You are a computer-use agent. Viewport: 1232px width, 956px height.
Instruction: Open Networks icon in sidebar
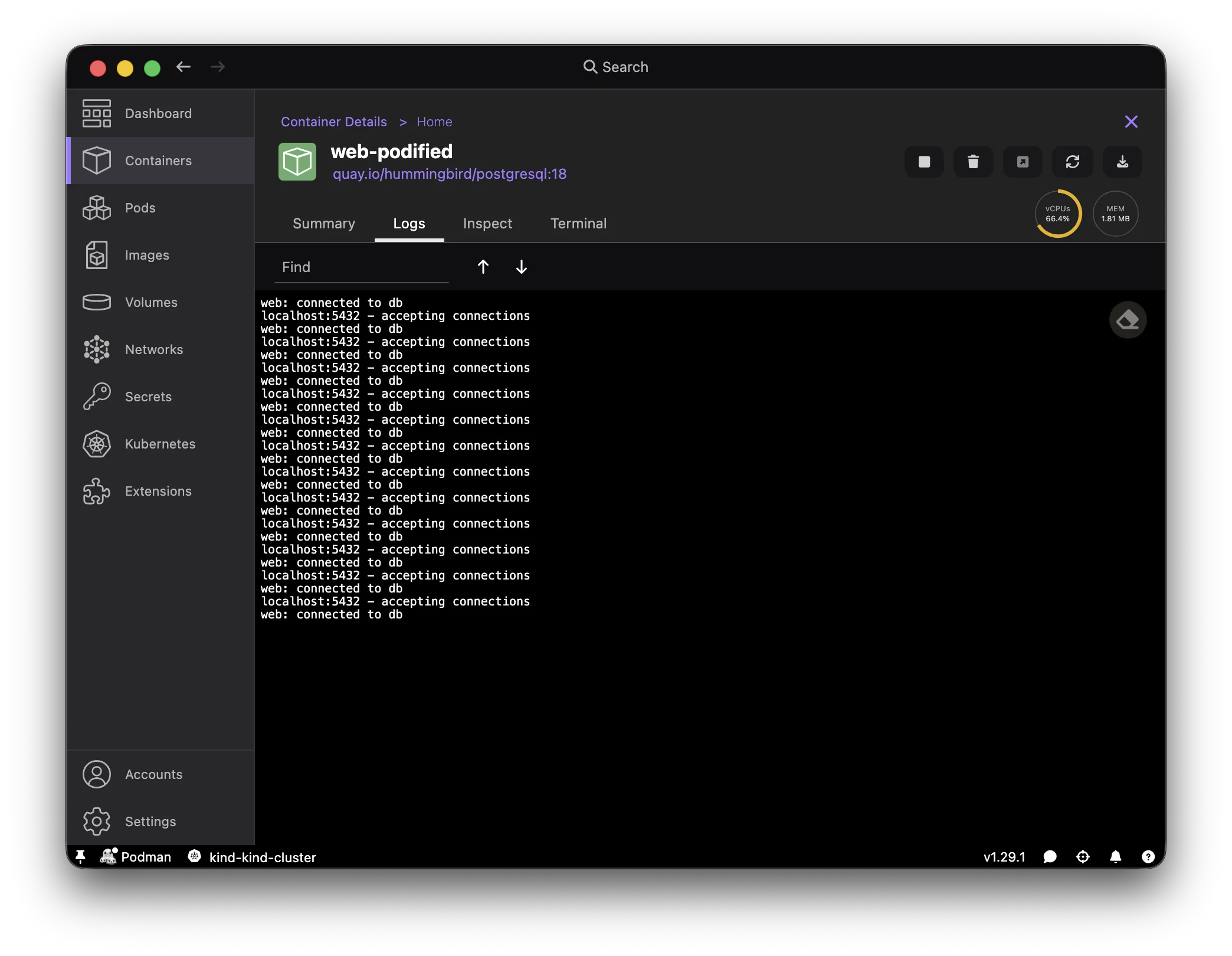coord(97,349)
